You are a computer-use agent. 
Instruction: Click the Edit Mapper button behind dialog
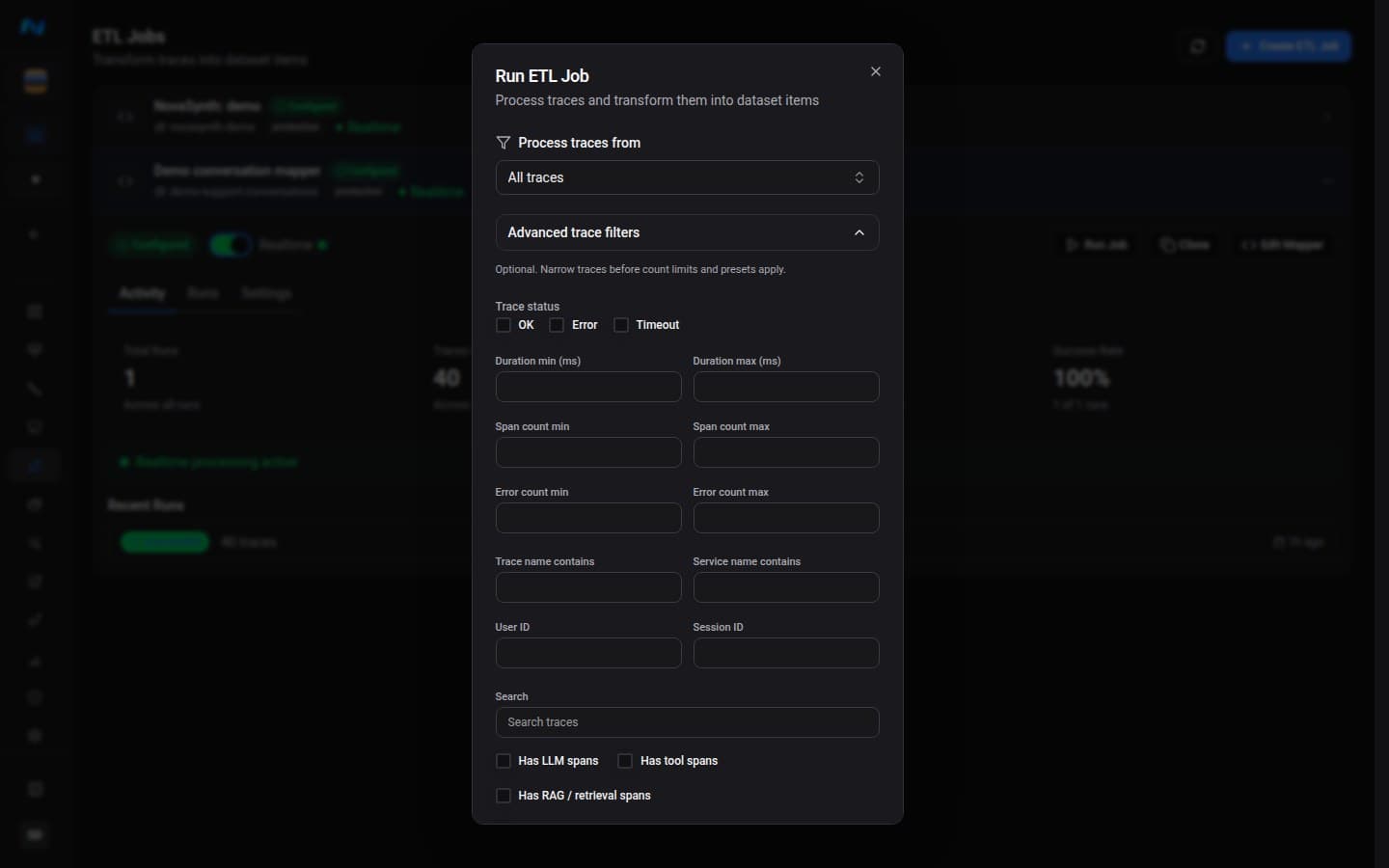click(1282, 245)
